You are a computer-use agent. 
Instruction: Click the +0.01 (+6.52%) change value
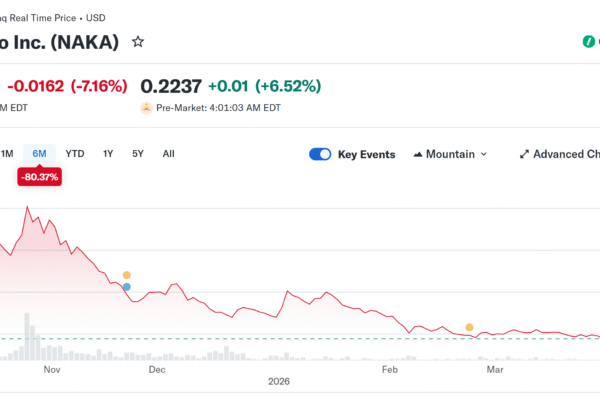264,86
